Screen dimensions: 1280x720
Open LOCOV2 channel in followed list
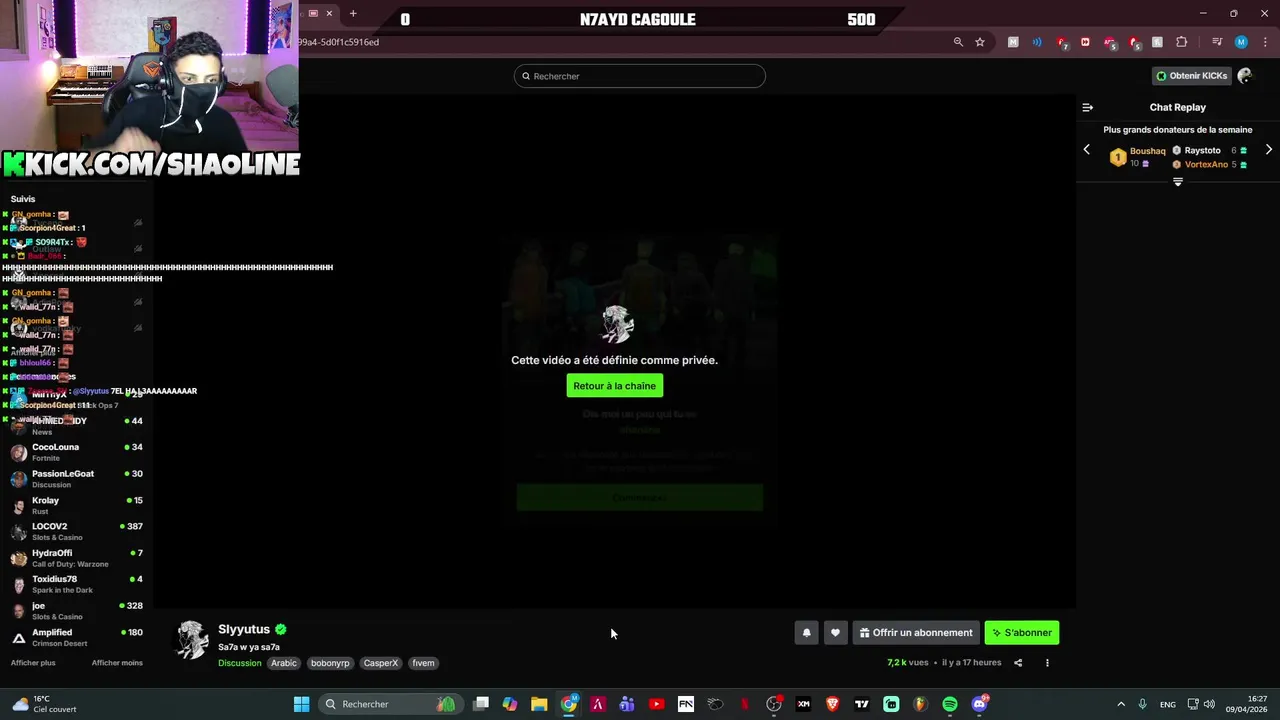click(x=77, y=531)
